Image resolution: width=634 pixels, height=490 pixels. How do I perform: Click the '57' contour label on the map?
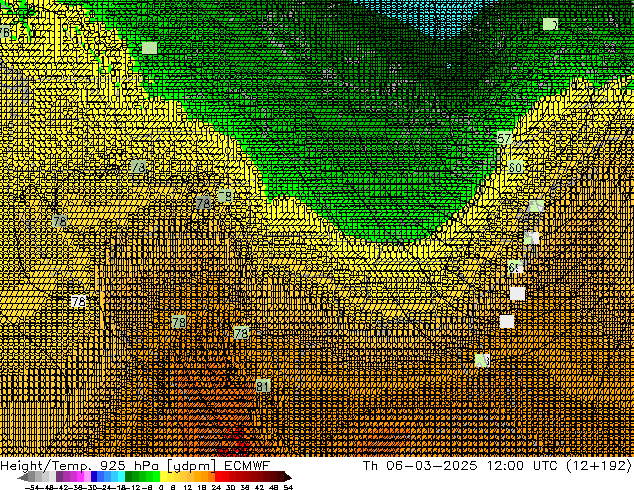pyautogui.click(x=504, y=139)
